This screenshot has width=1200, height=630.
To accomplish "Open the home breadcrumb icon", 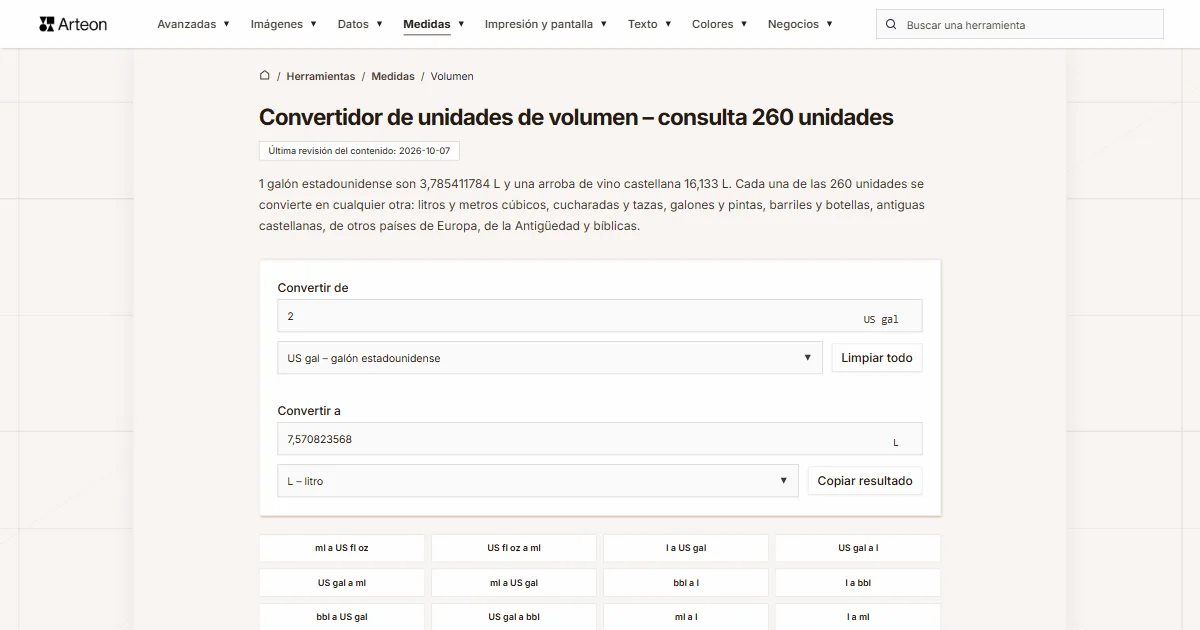I will [264, 75].
